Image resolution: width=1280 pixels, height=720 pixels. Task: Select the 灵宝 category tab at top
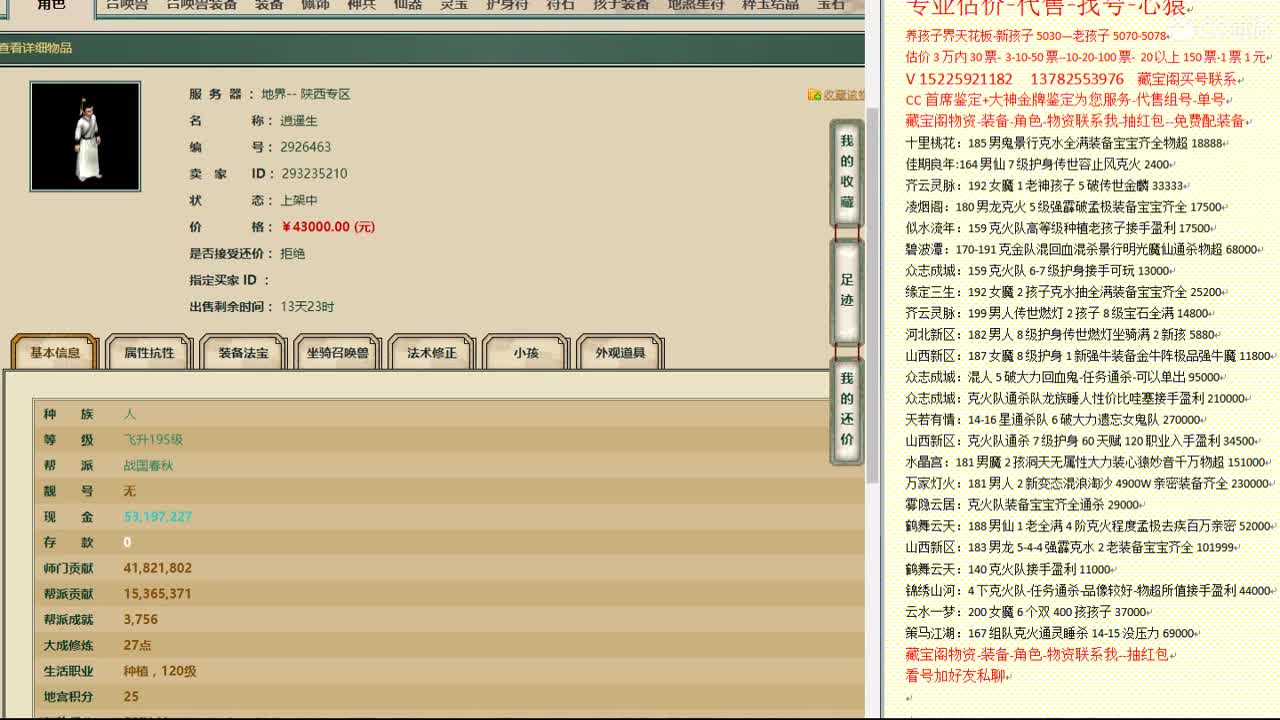pos(454,5)
